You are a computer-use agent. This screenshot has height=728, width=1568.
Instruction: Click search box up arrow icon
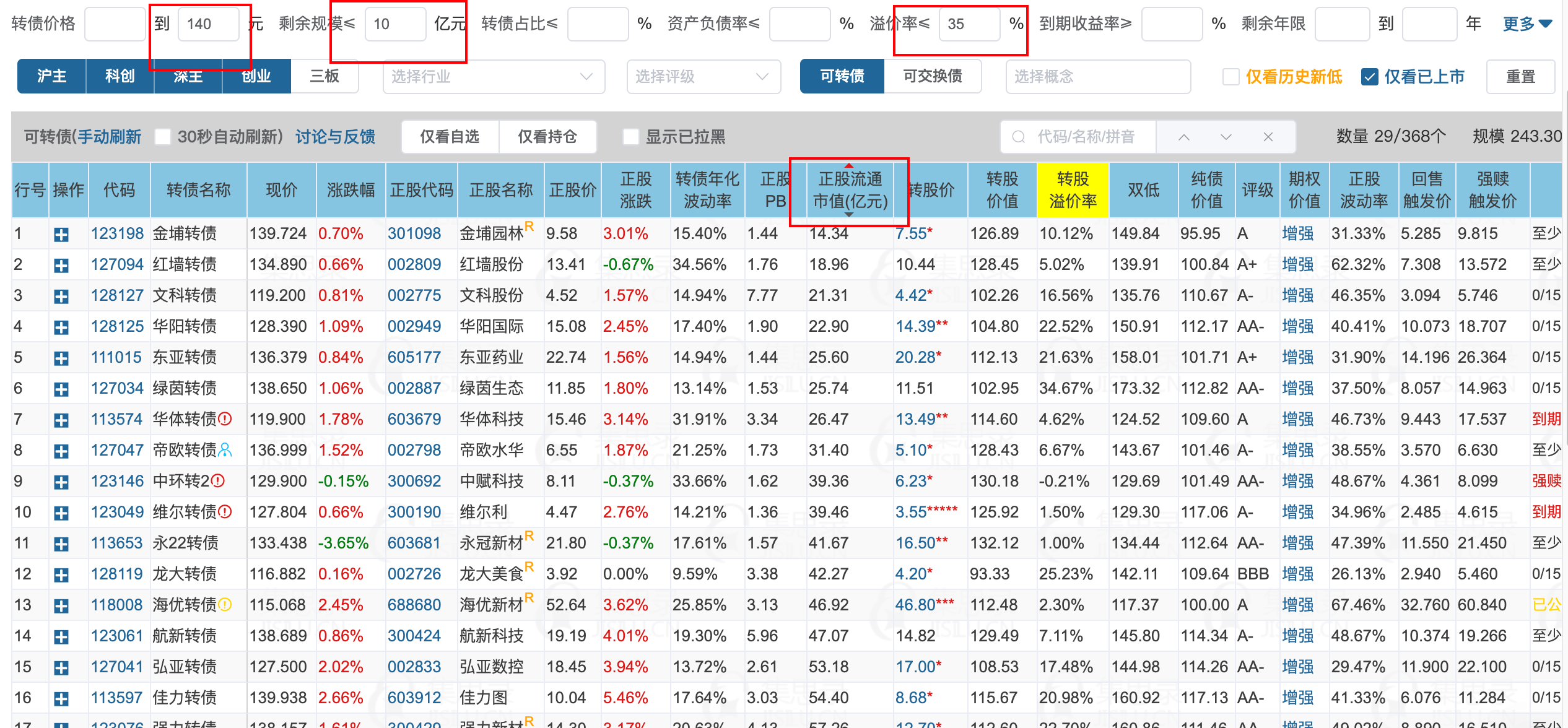pos(1183,137)
